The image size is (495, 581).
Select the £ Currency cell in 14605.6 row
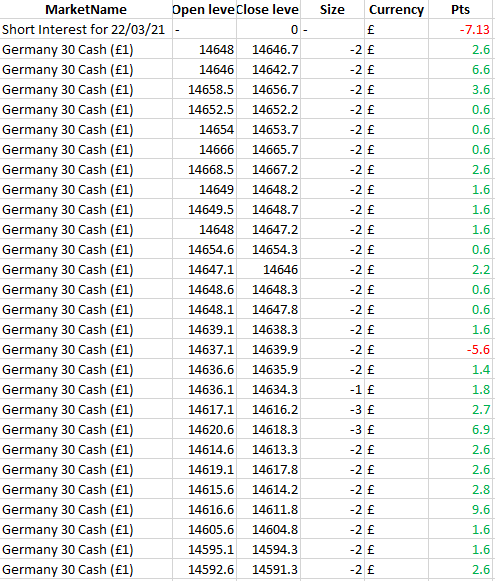pyautogui.click(x=396, y=529)
